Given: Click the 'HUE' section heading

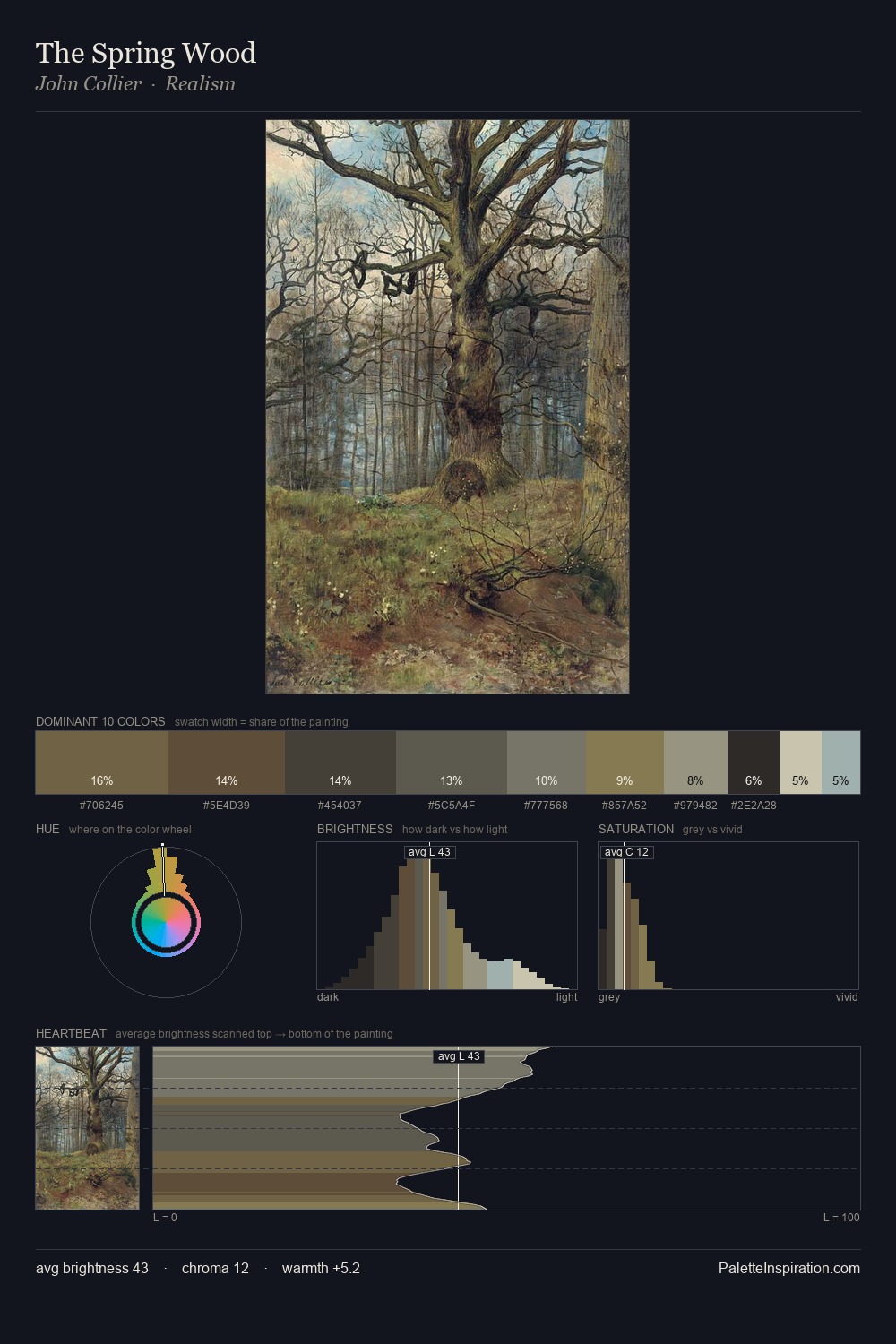Looking at the screenshot, I should pyautogui.click(x=47, y=829).
